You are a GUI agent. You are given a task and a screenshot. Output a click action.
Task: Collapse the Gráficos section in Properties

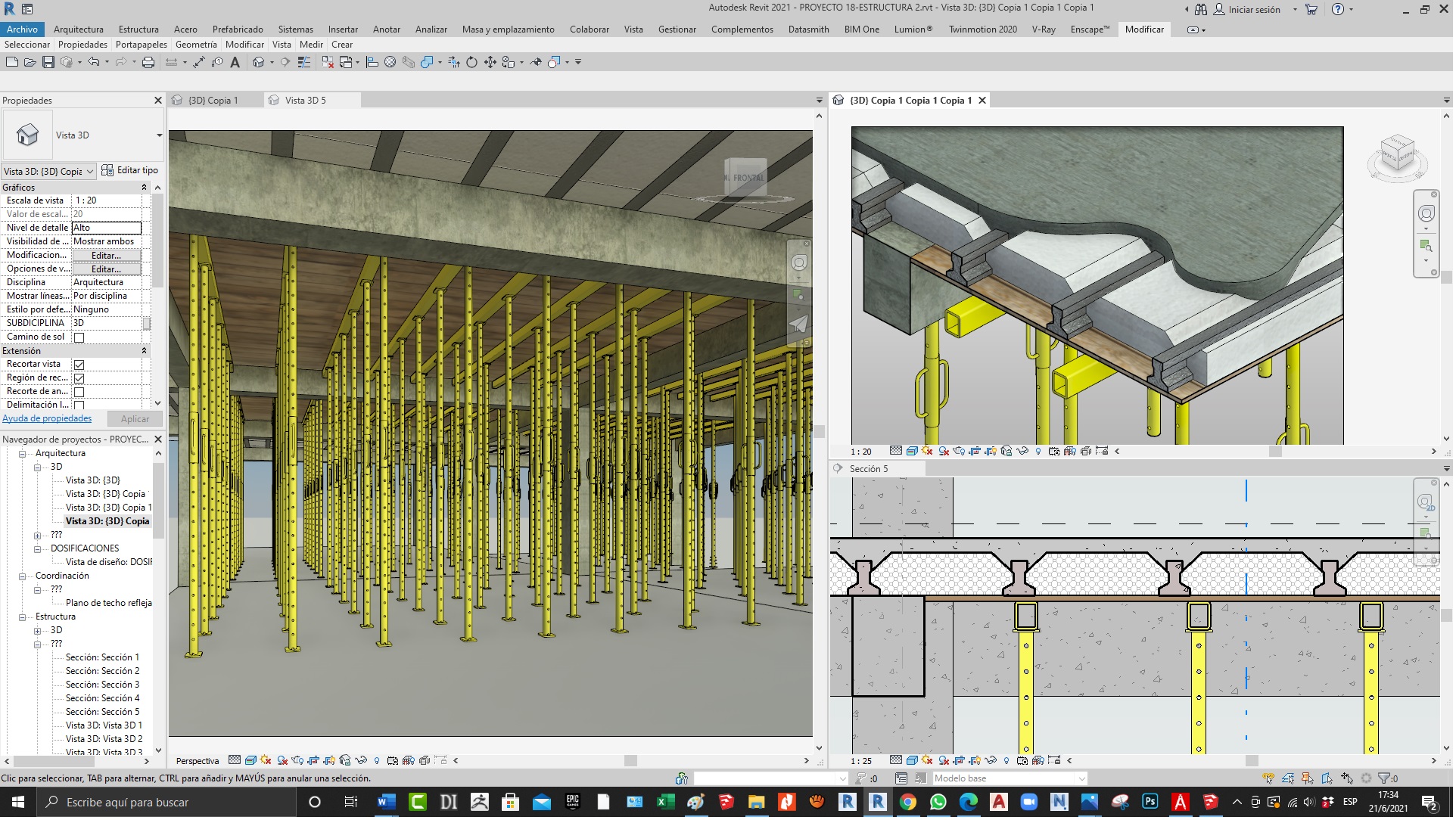point(144,187)
